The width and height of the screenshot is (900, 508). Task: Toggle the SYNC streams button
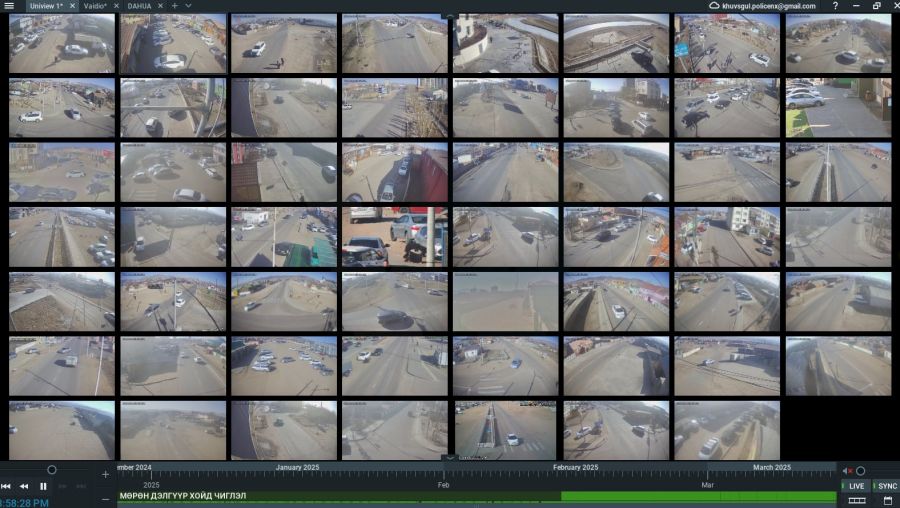pos(886,486)
